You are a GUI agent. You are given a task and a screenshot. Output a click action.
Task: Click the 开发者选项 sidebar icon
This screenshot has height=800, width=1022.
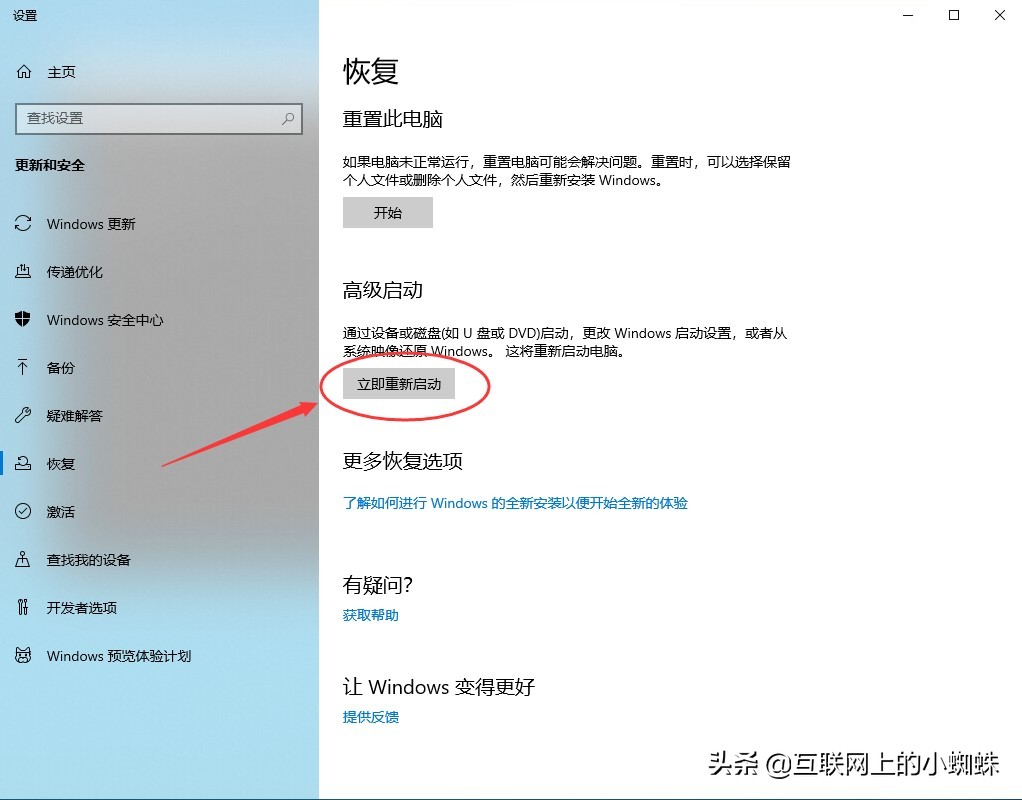pyautogui.click(x=26, y=607)
